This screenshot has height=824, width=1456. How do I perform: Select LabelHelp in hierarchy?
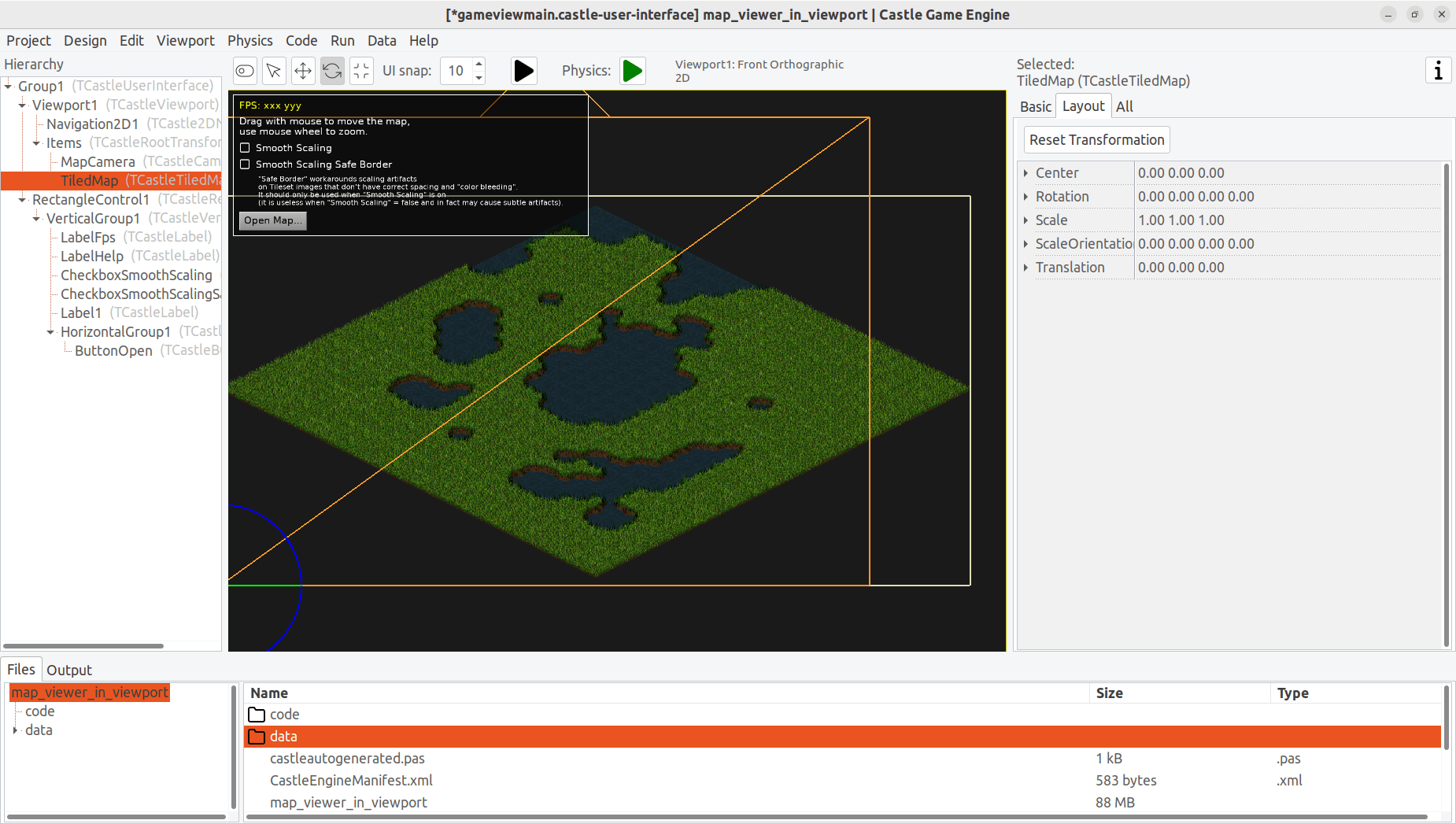click(92, 257)
